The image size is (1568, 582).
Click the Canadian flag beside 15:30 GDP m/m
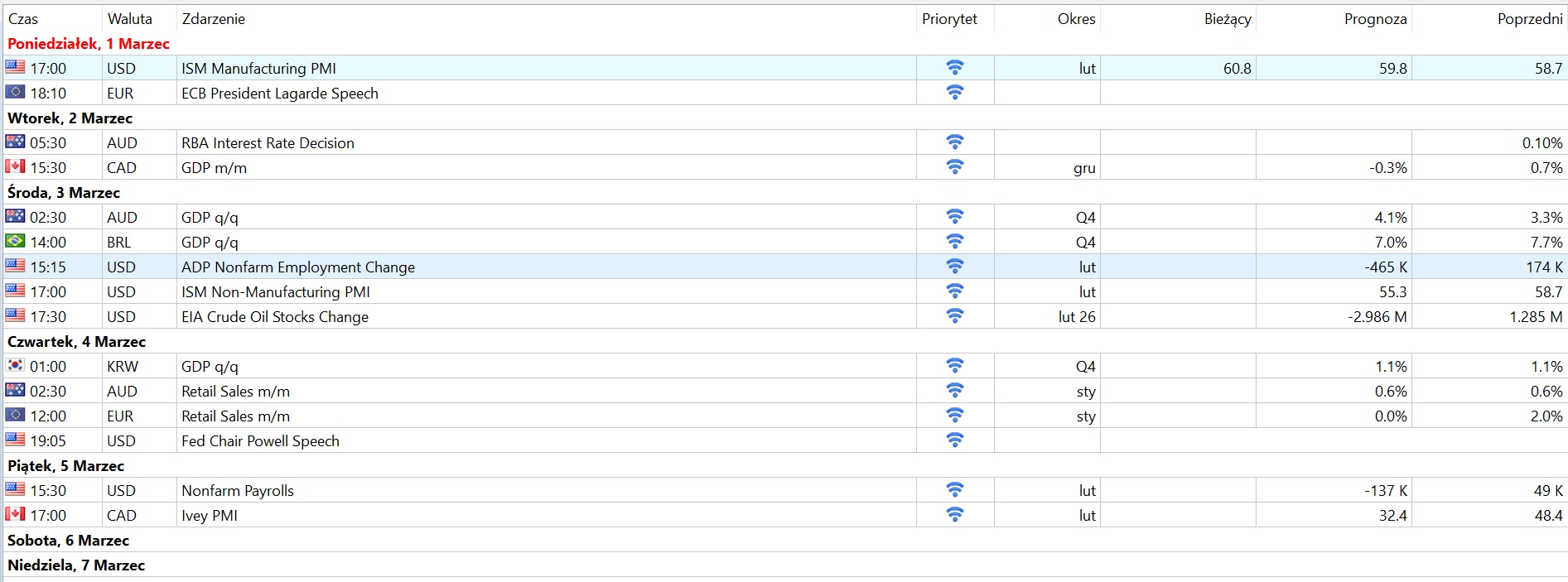pos(15,166)
